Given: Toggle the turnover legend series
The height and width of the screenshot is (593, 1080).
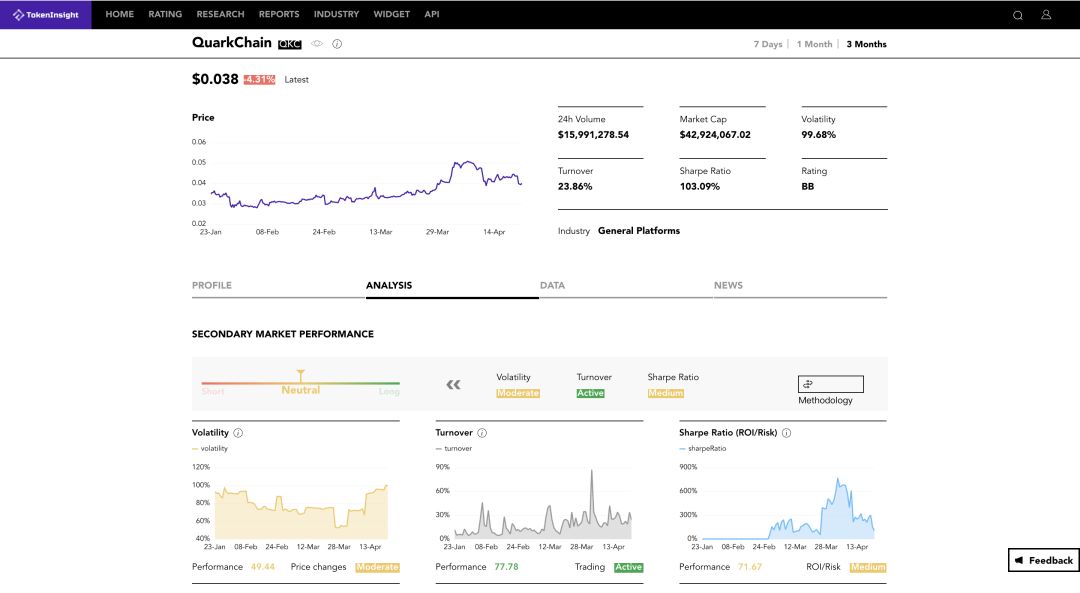Looking at the screenshot, I should [453, 448].
